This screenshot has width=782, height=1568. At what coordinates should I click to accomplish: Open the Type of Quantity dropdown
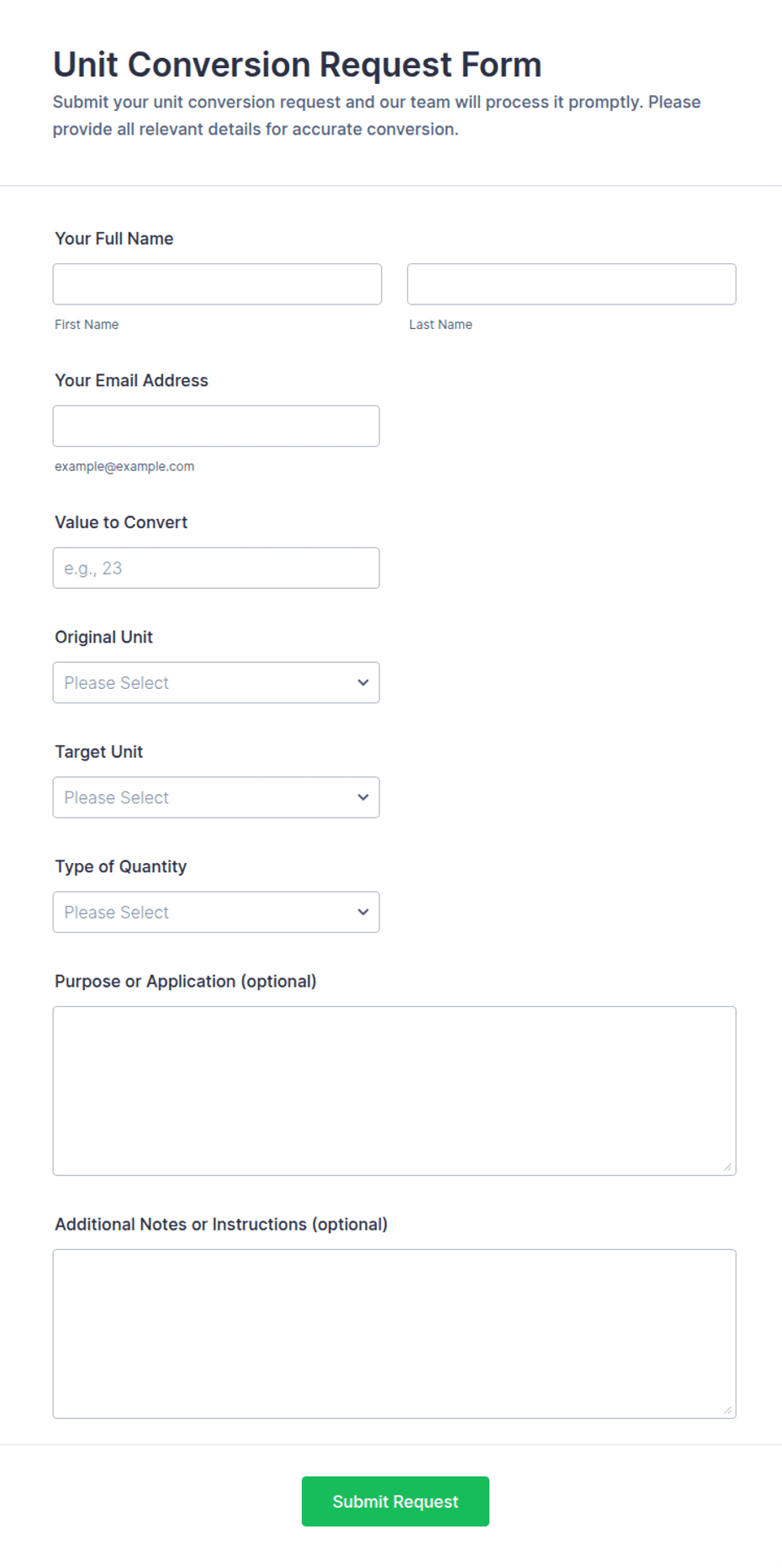(x=216, y=912)
